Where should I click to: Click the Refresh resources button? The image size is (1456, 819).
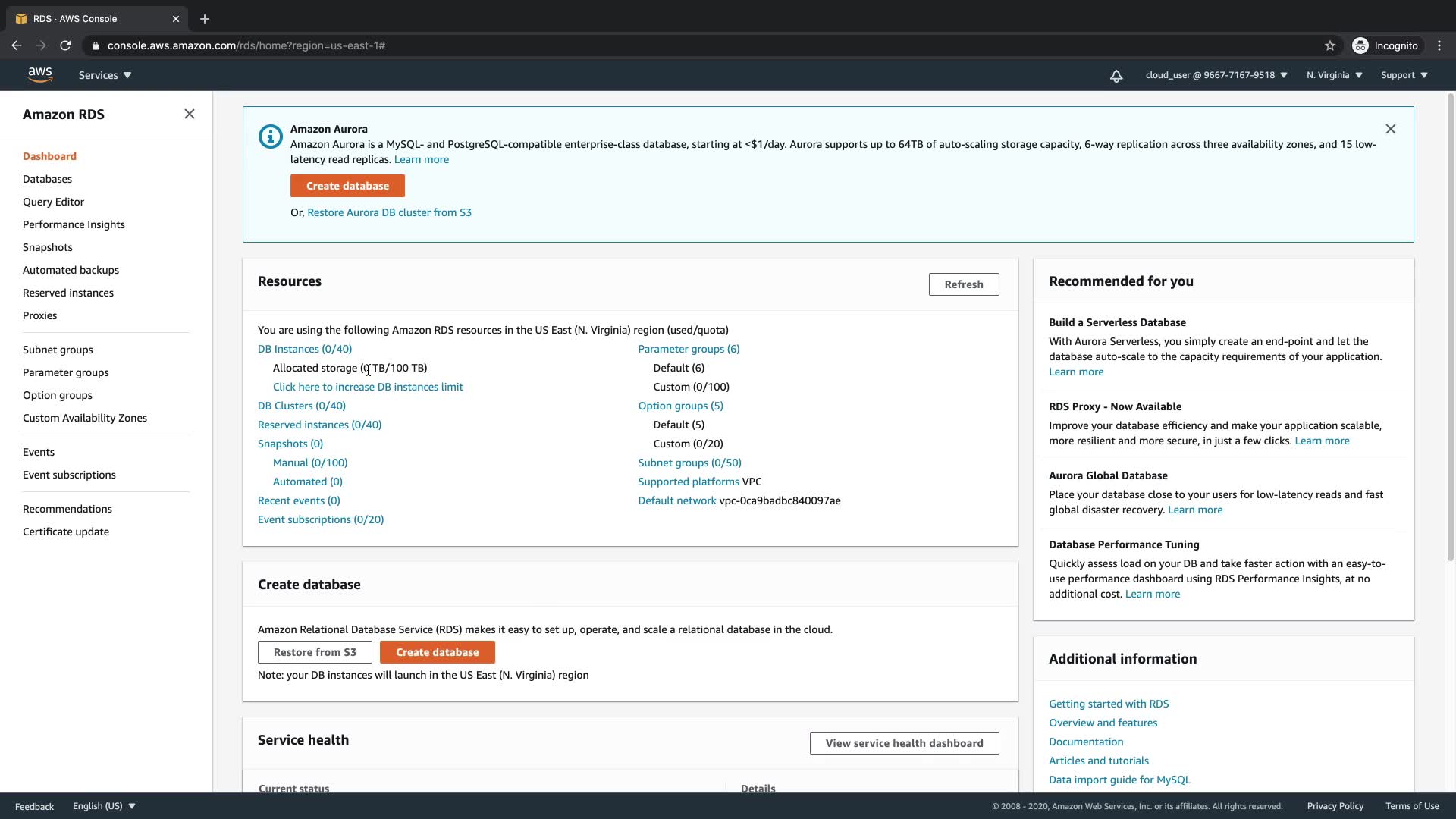click(963, 284)
